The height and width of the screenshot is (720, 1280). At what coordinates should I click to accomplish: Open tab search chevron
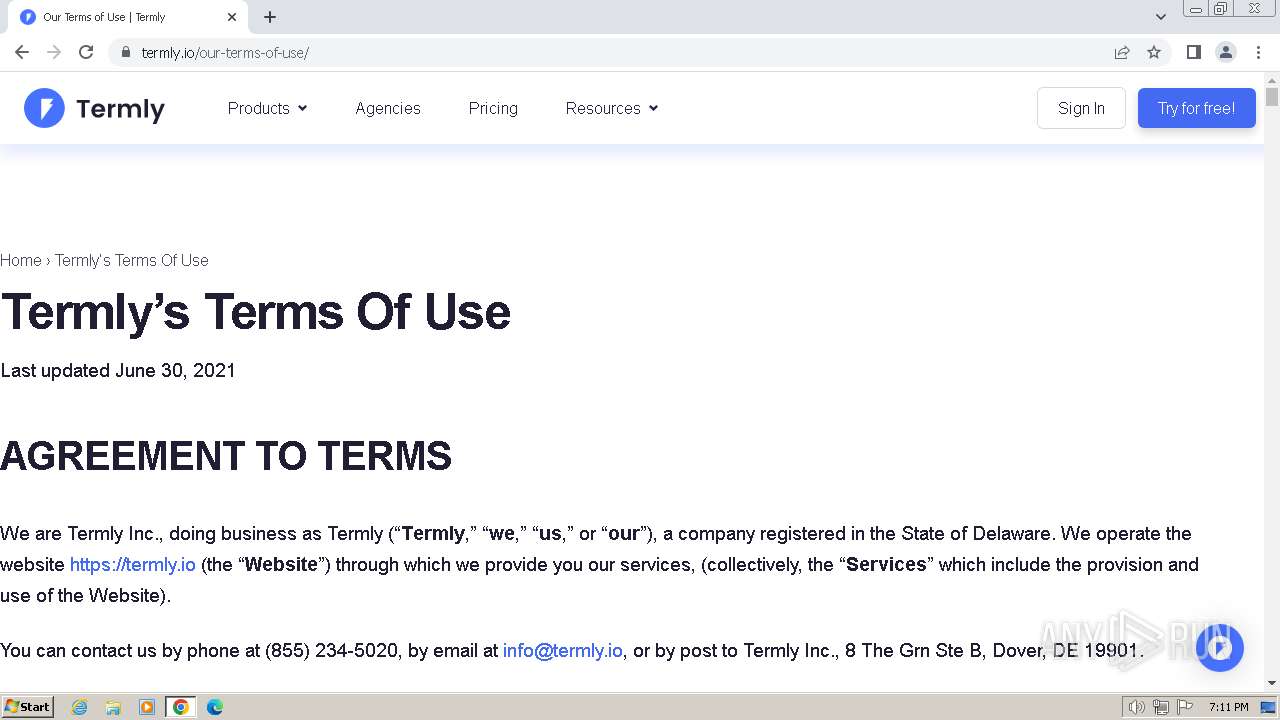(1161, 17)
